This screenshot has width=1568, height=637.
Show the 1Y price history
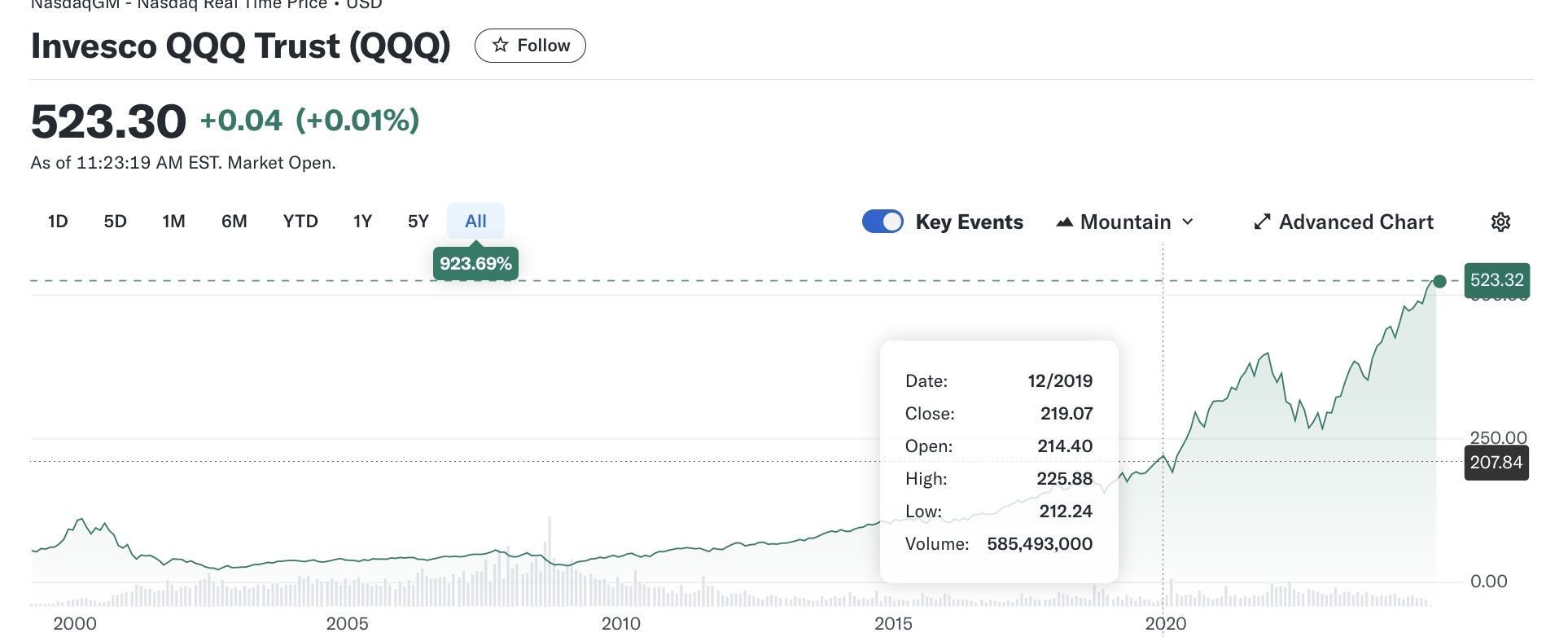coord(362,222)
